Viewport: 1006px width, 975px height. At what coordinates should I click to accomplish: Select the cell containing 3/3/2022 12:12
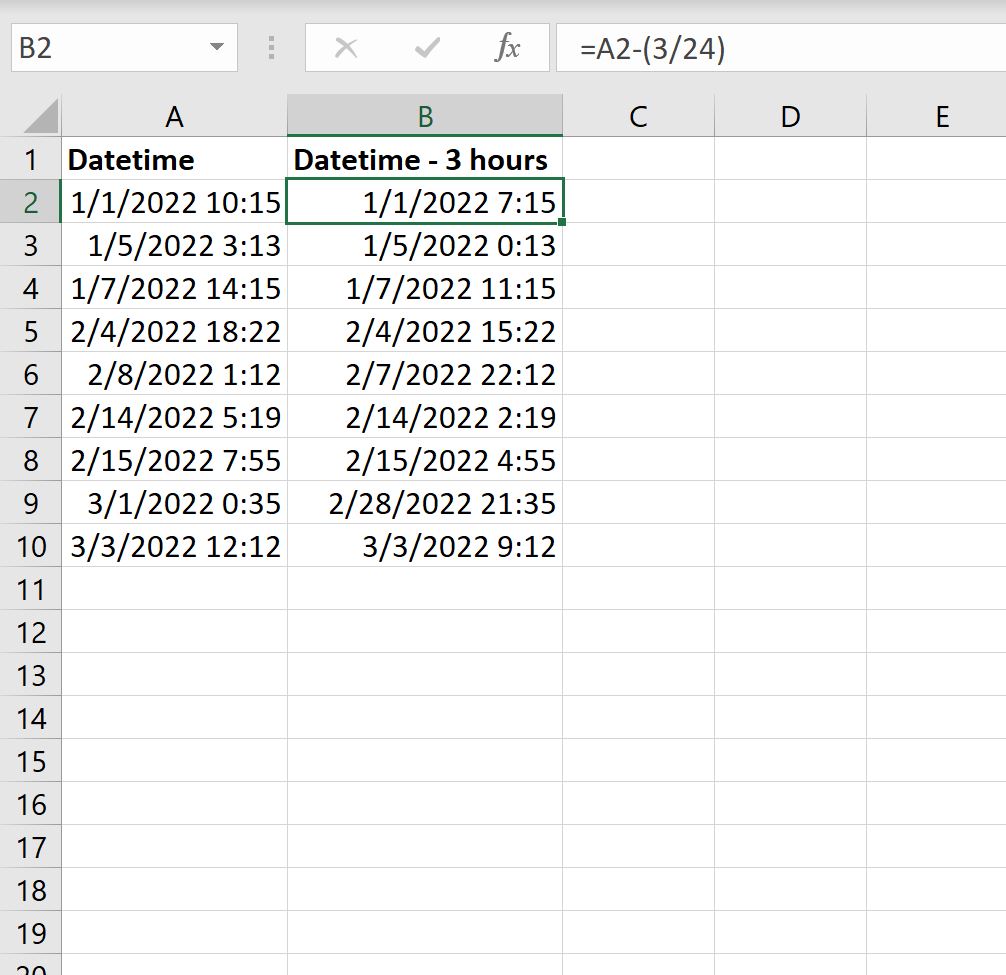[x=174, y=546]
